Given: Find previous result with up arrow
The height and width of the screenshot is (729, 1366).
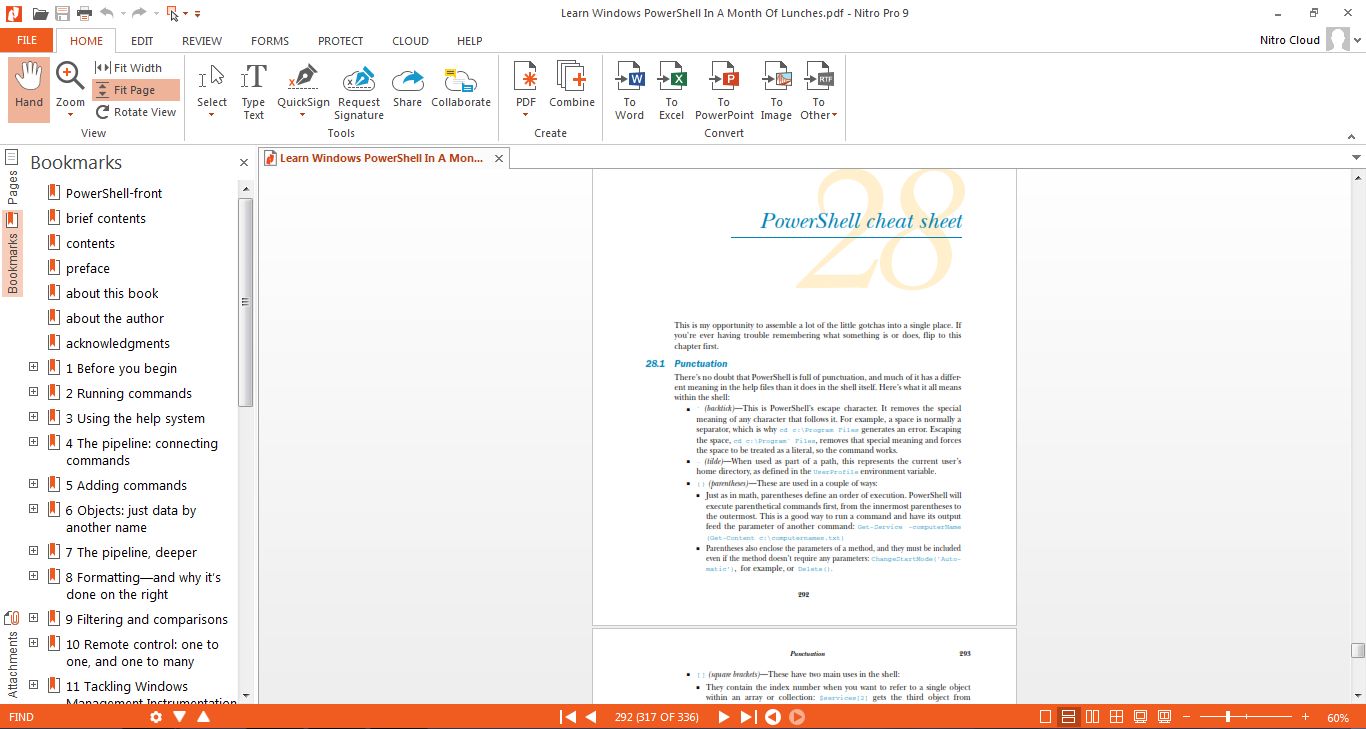Looking at the screenshot, I should 204,717.
